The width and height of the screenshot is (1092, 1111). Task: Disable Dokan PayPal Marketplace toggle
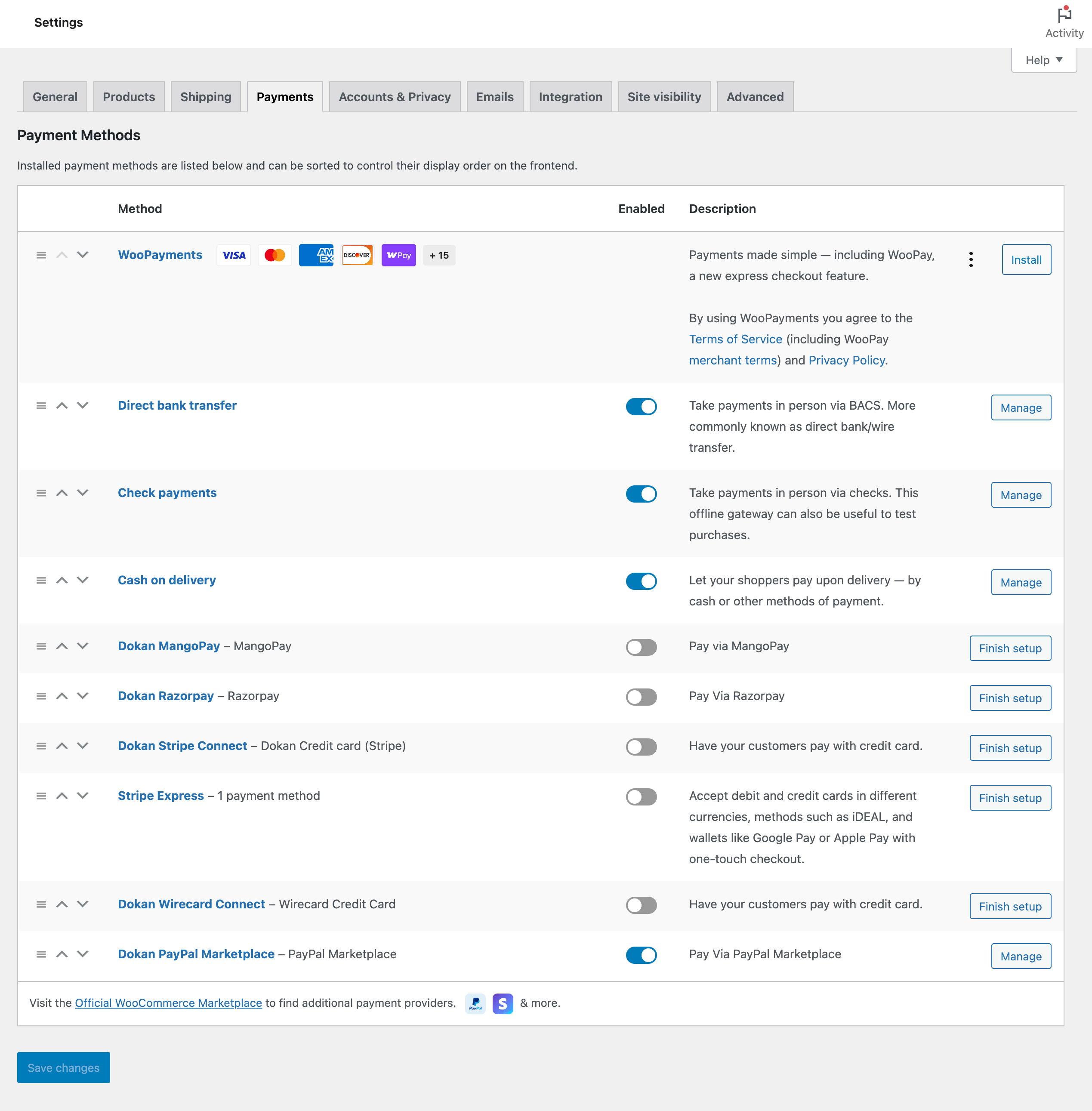[x=641, y=955]
